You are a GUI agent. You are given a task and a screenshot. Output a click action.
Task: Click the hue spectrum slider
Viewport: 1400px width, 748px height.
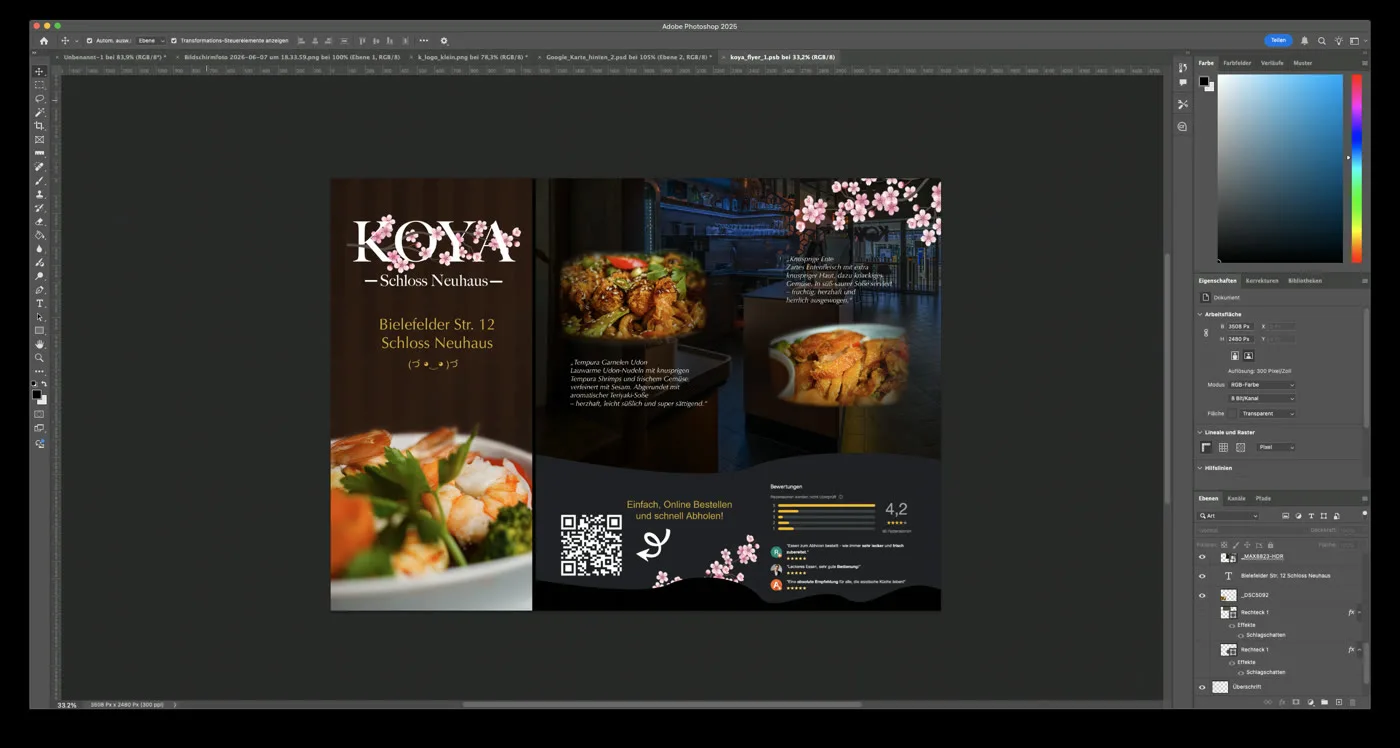tap(1357, 168)
